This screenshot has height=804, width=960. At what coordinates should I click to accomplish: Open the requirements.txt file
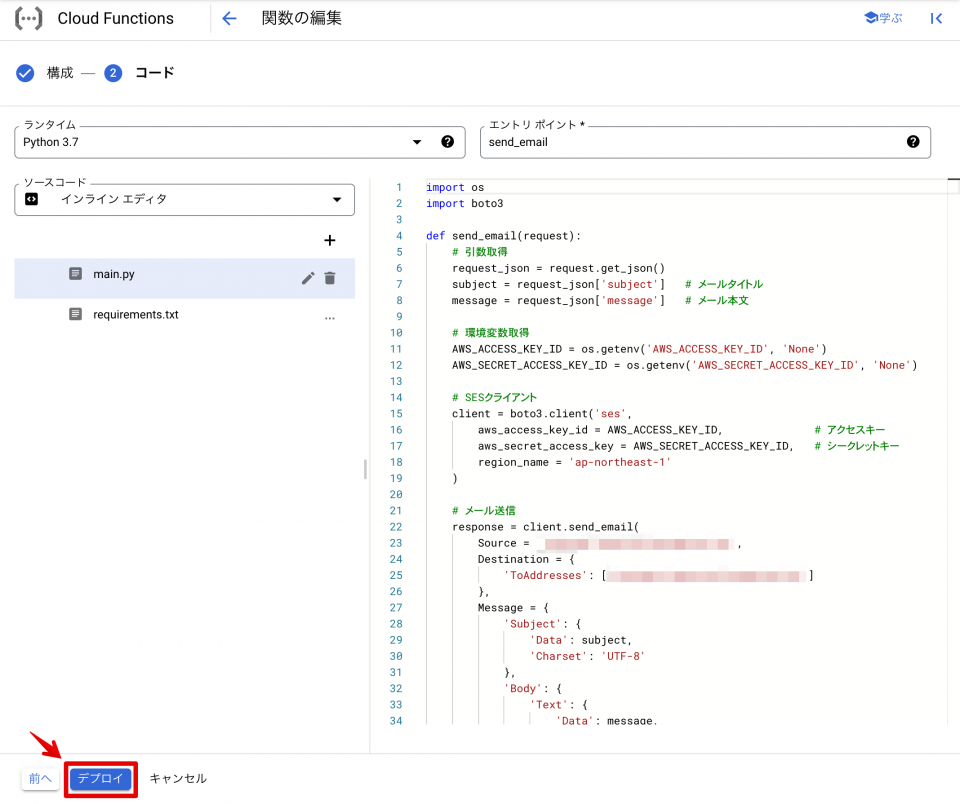pos(184,315)
